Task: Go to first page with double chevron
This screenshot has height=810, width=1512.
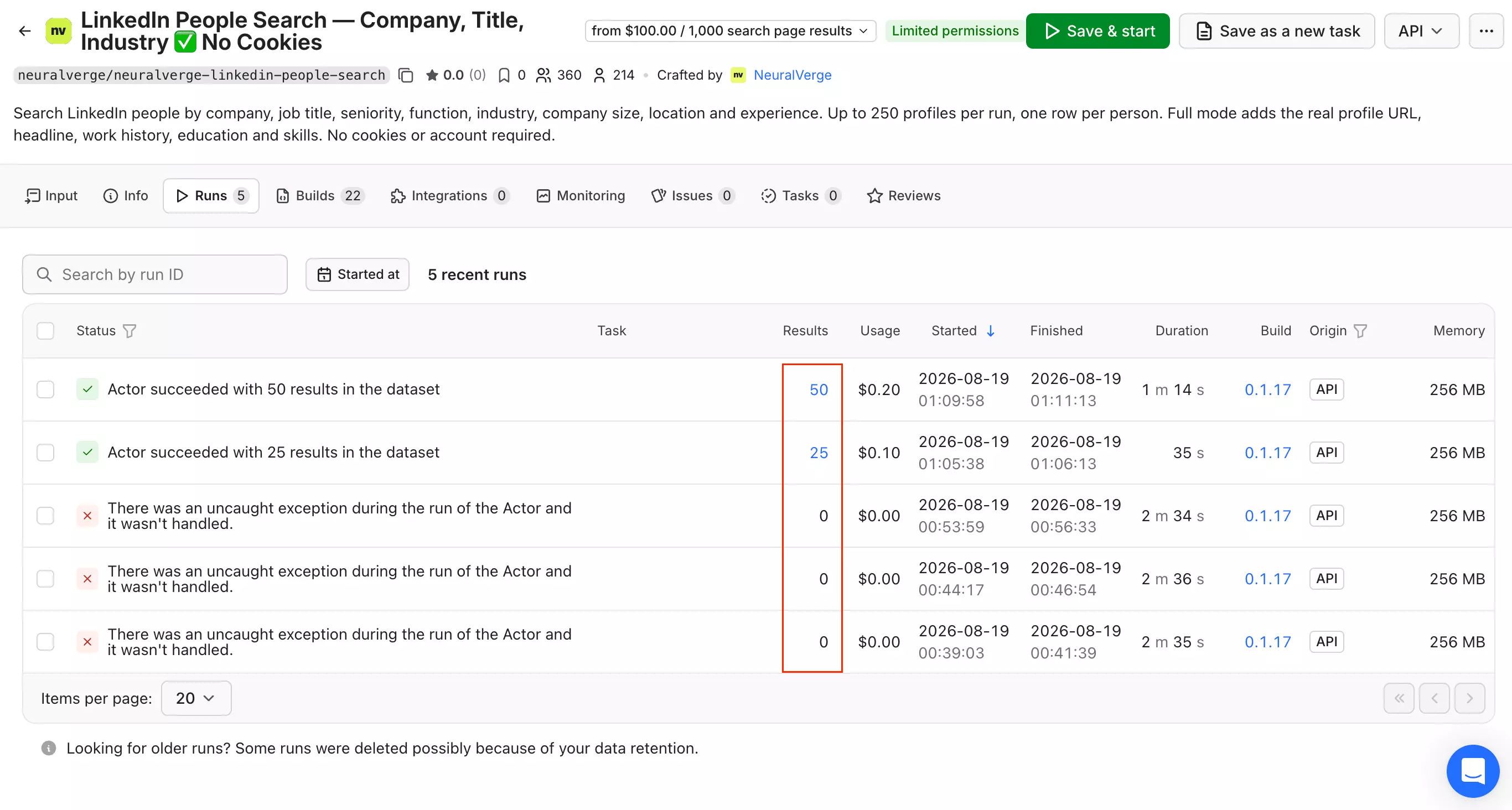Action: (1399, 698)
